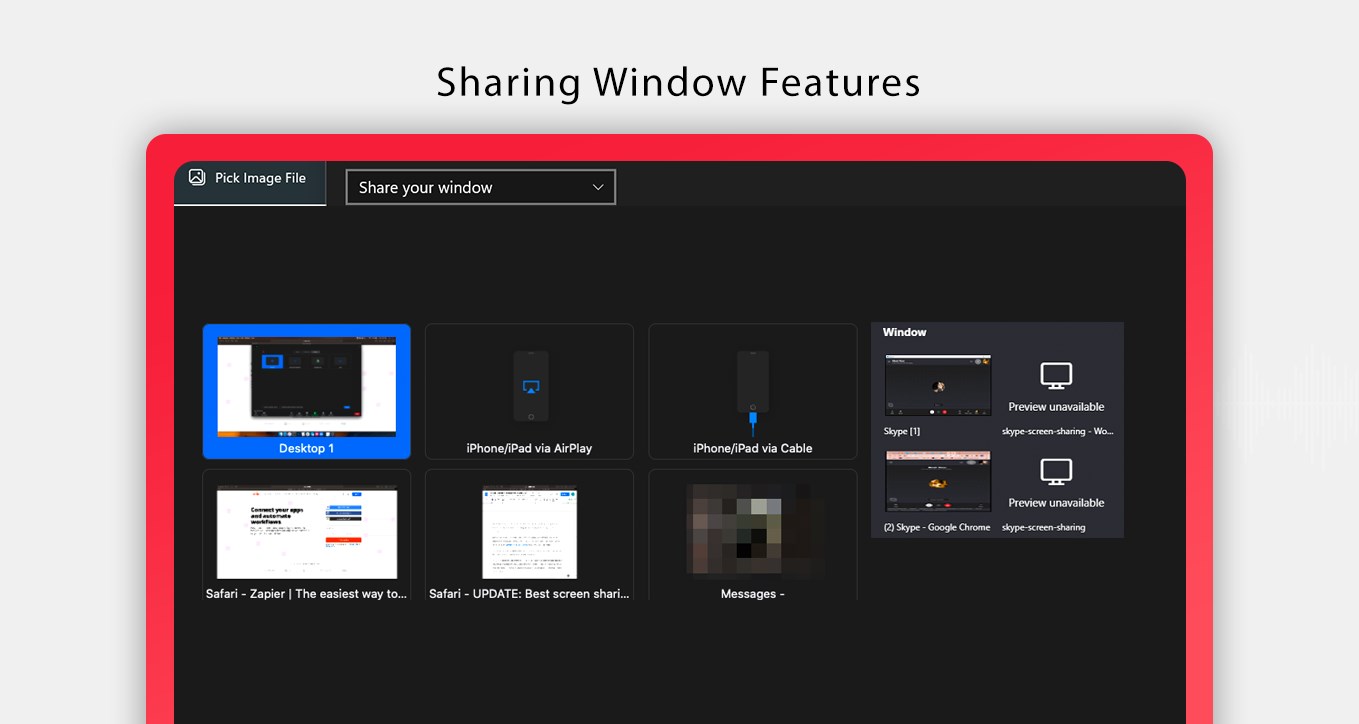Expand the dropdown chevron arrow
1359x724 pixels.
pyautogui.click(x=598, y=187)
